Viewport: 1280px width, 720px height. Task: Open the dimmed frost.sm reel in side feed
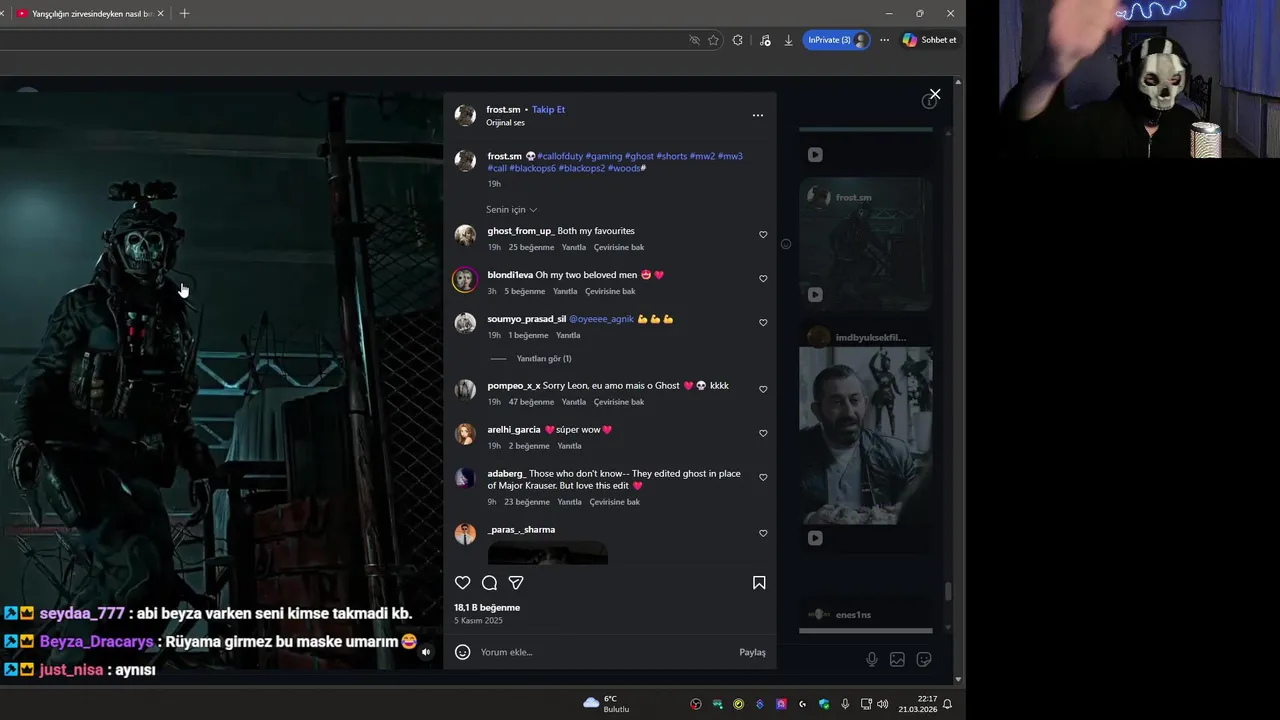tap(865, 245)
